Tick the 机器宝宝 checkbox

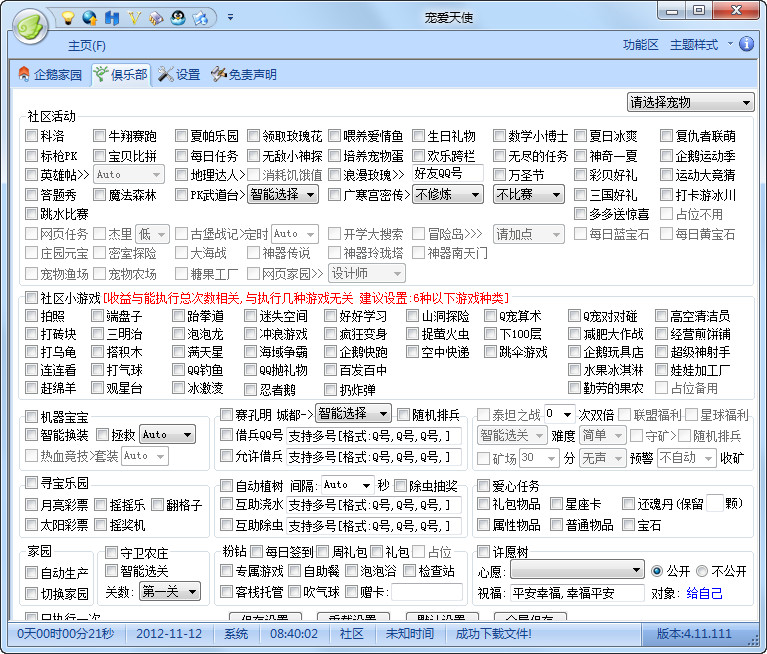(x=32, y=417)
